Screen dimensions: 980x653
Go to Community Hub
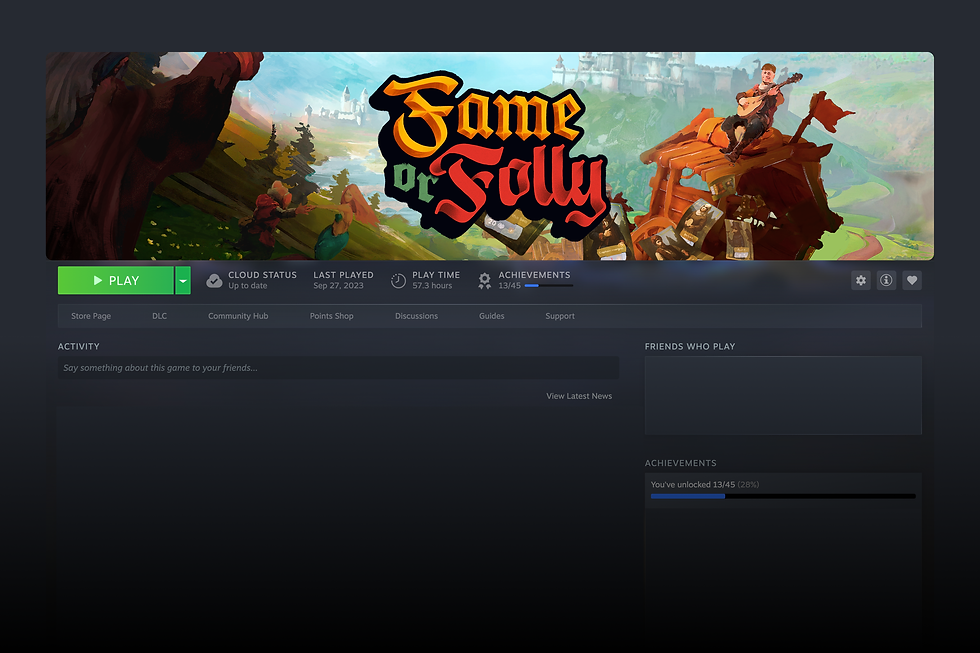[238, 316]
